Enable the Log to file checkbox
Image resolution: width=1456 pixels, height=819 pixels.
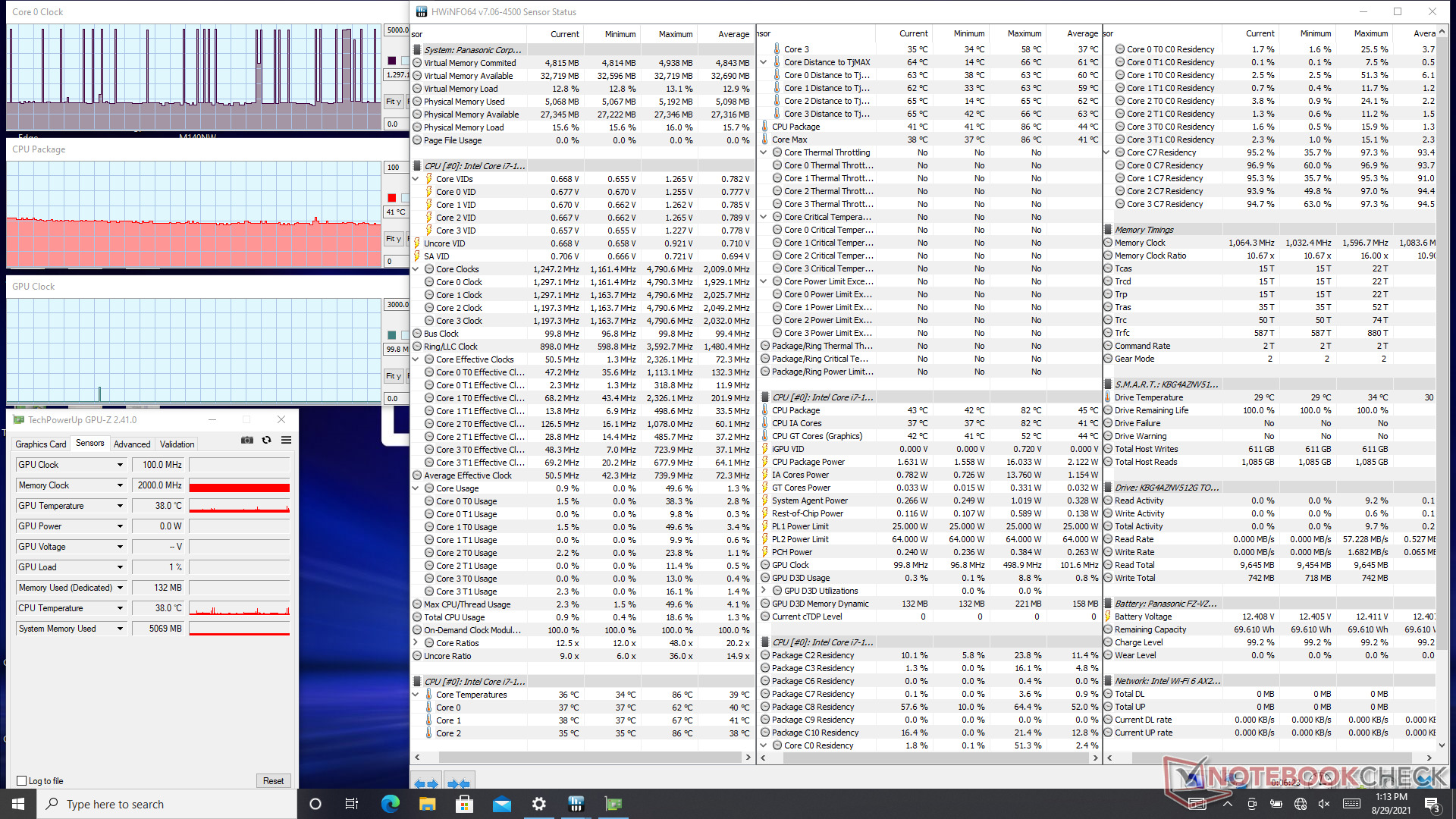tap(21, 780)
